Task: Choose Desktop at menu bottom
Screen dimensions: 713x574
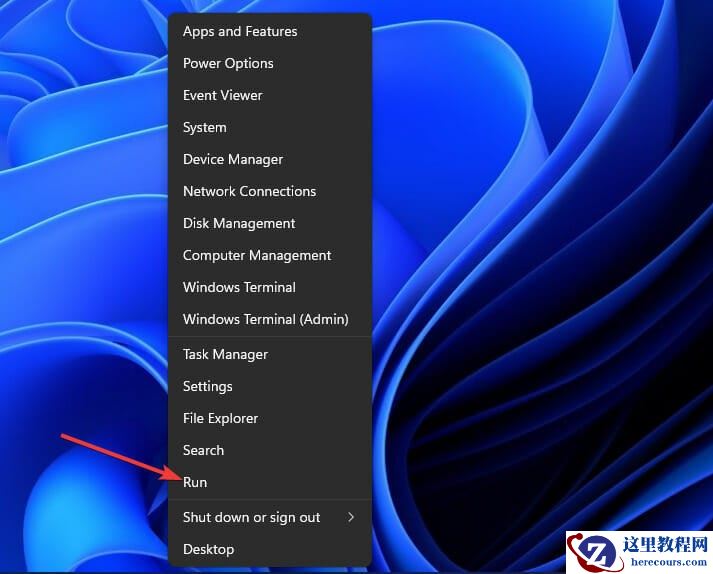Action: point(270,549)
